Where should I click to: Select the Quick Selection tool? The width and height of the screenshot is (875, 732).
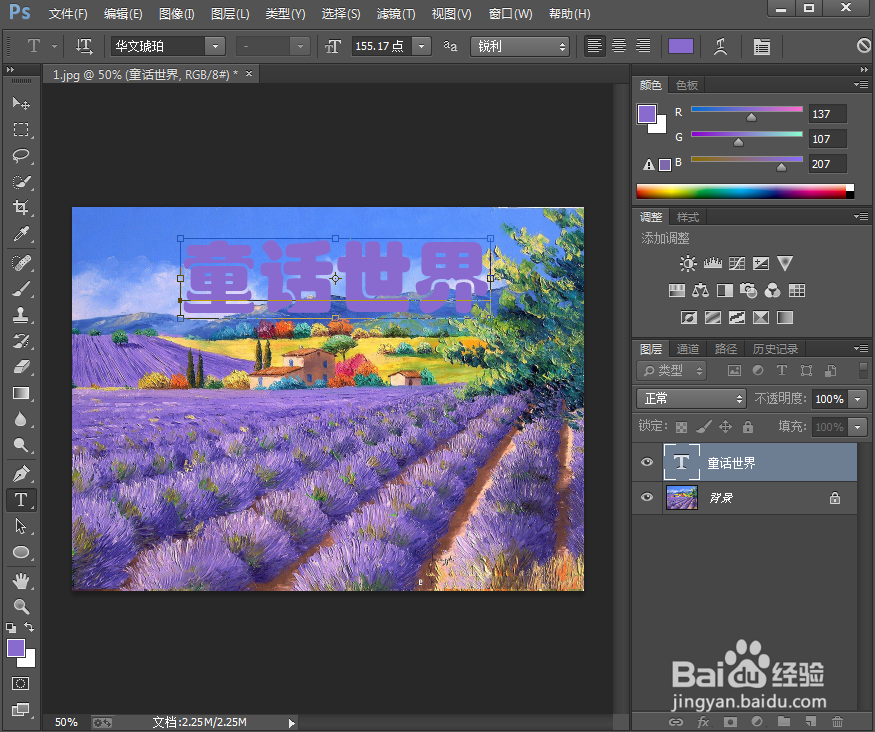21,182
